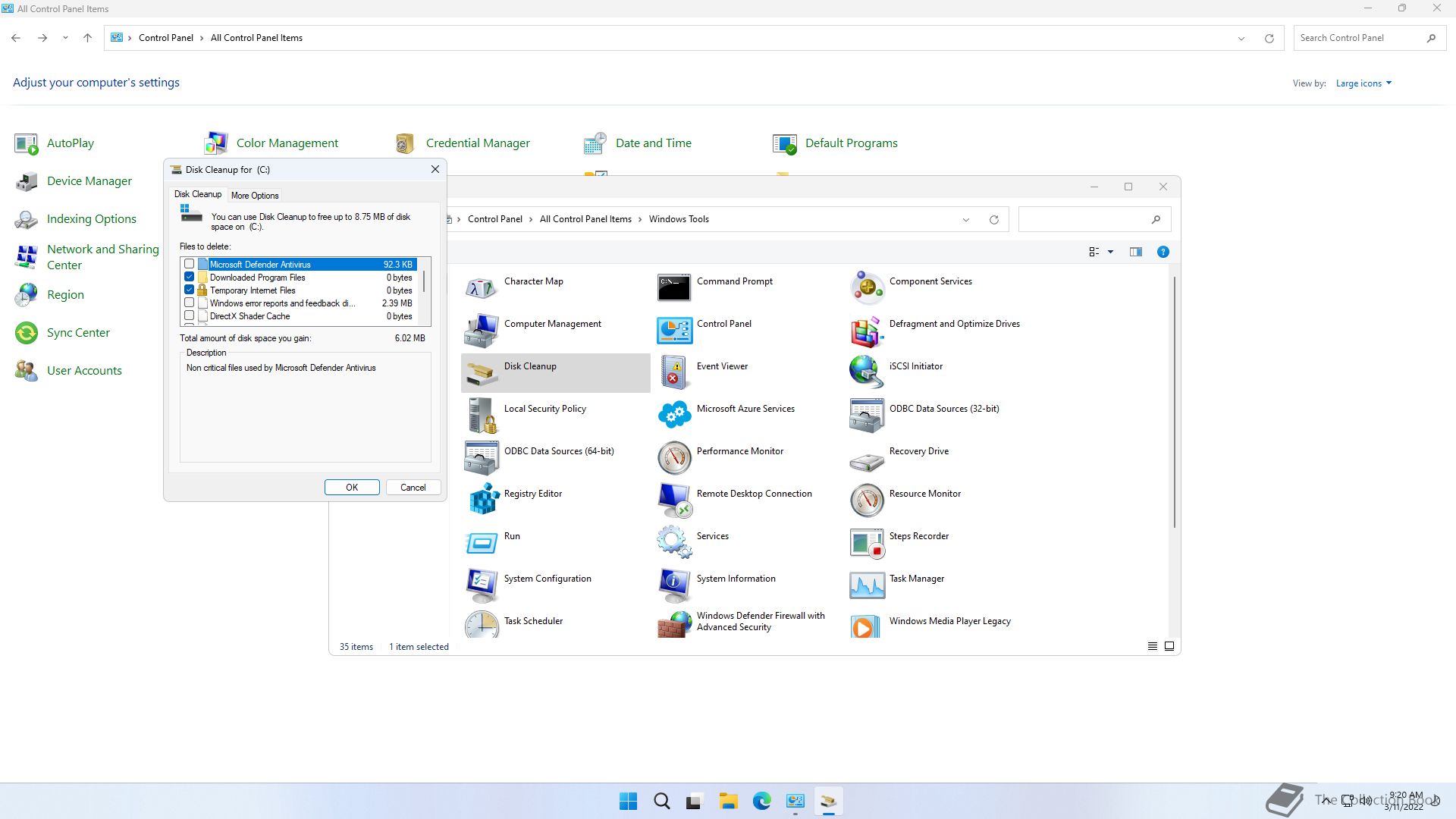Open the View by Large icons dropdown

pos(1363,83)
